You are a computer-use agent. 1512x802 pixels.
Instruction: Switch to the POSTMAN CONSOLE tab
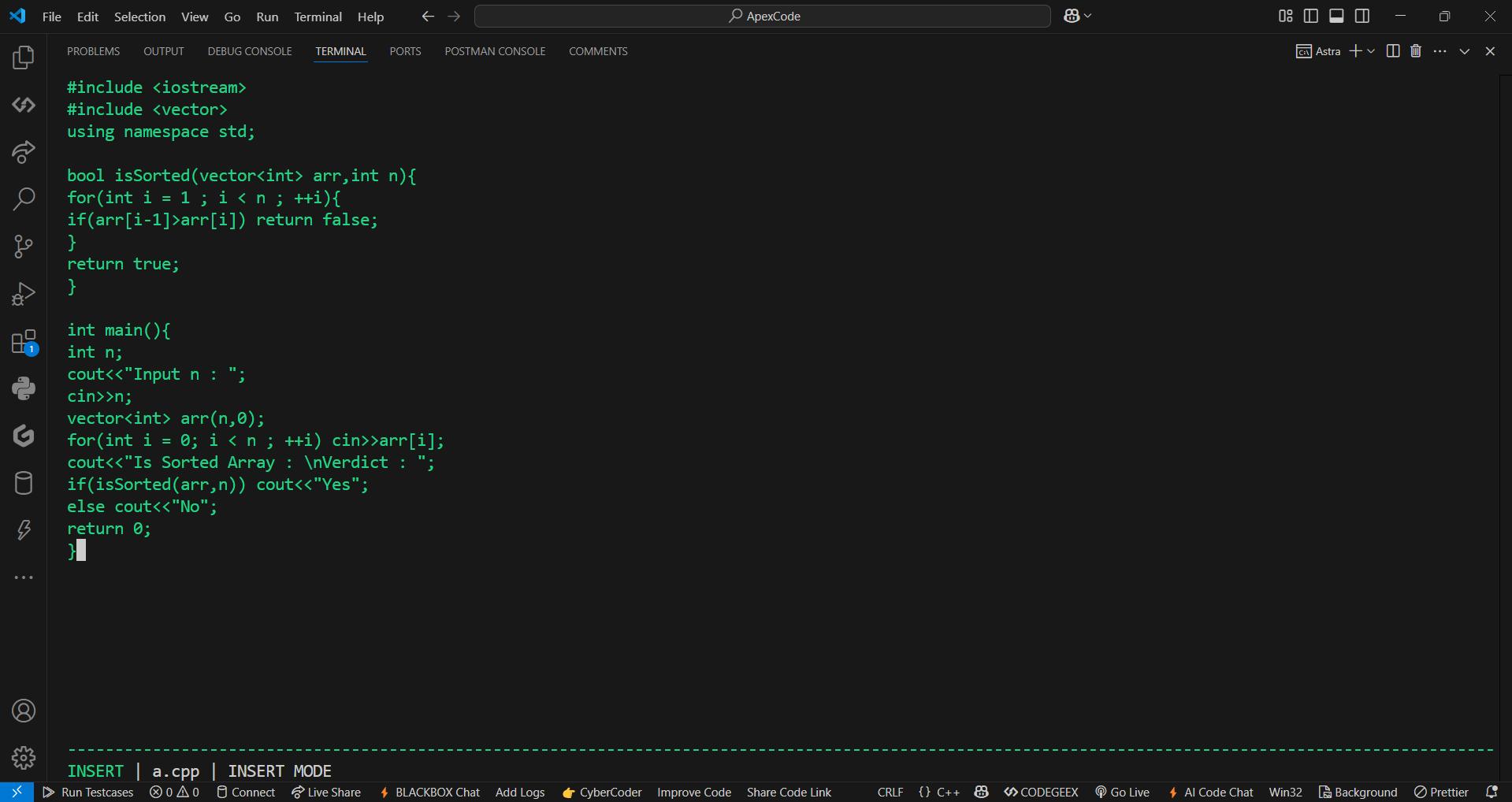[495, 51]
